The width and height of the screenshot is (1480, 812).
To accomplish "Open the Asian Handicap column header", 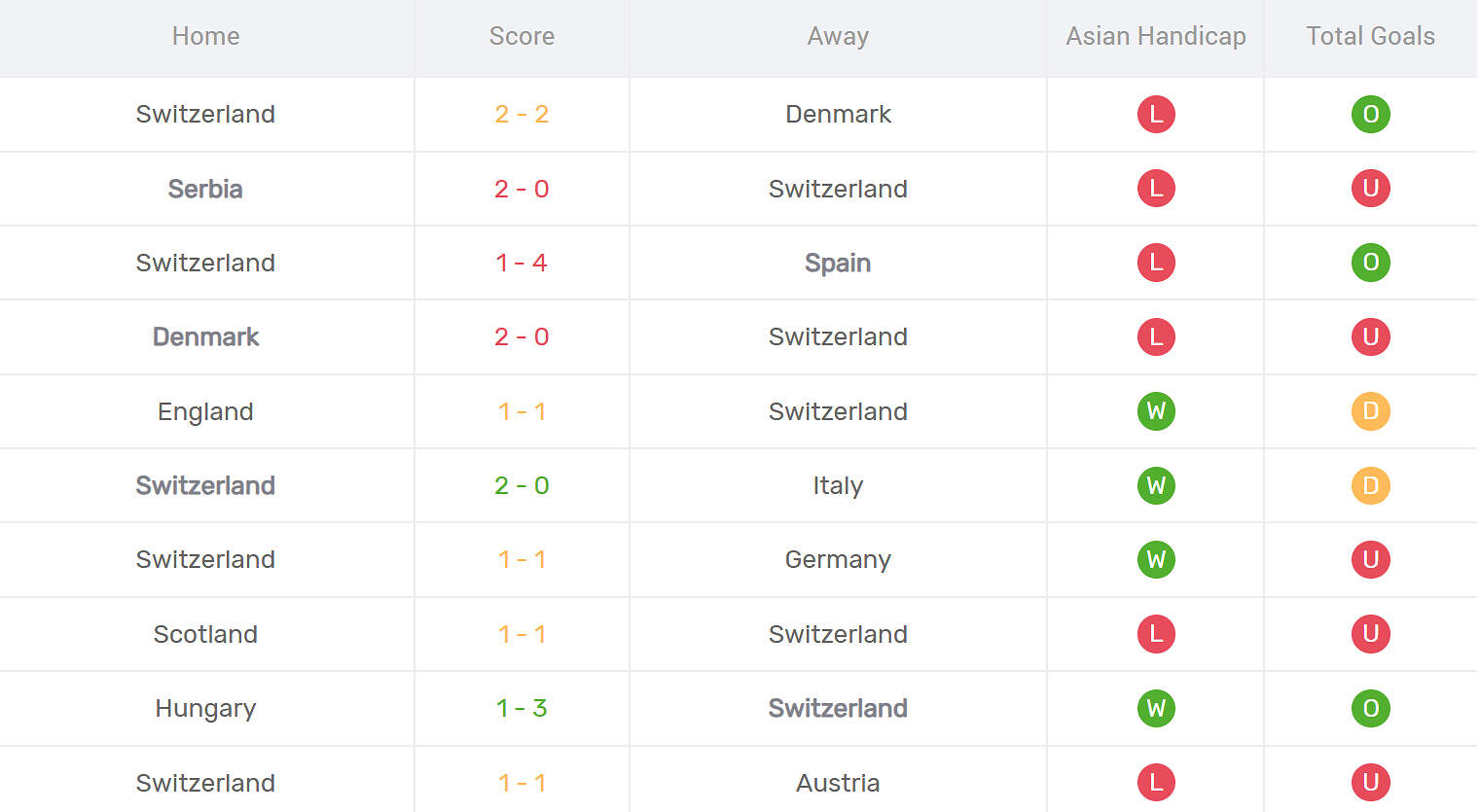I will coord(1156,36).
